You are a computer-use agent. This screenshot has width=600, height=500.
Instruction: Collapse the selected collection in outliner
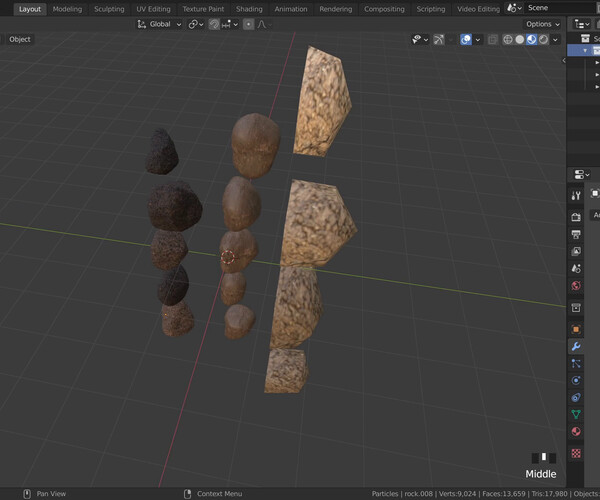tap(585, 50)
